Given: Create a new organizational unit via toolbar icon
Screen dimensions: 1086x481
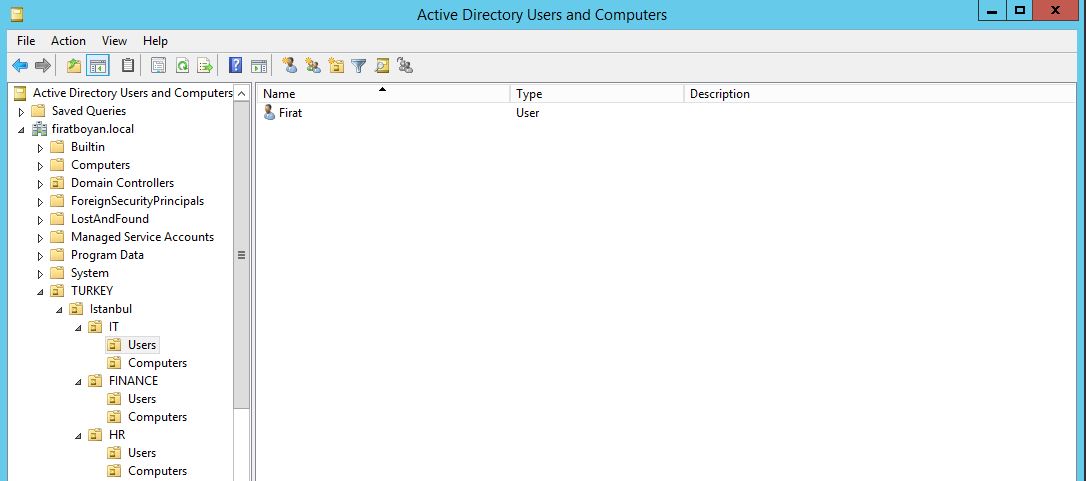Looking at the screenshot, I should (336, 66).
